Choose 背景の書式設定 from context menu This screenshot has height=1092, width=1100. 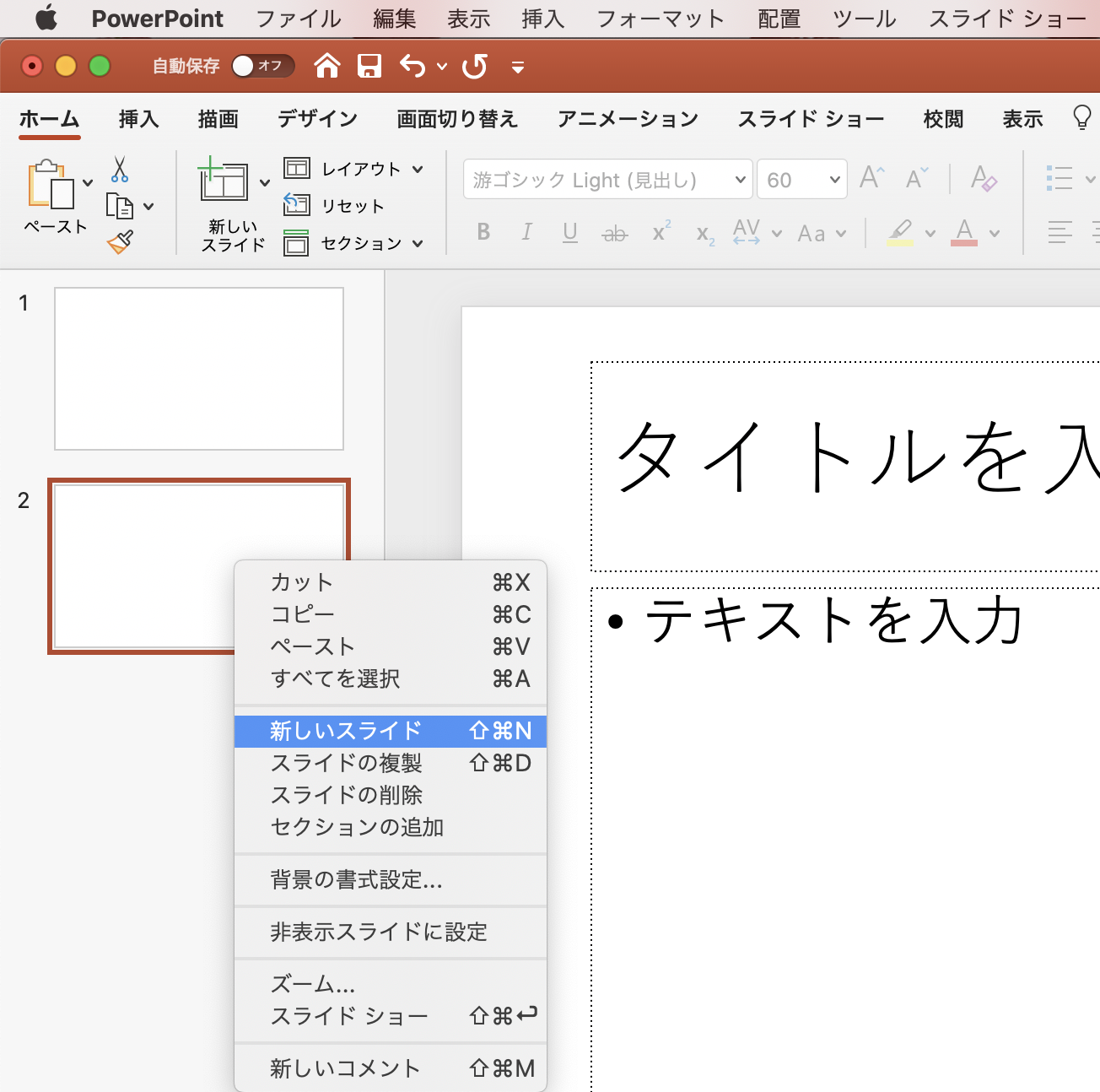pyautogui.click(x=391, y=879)
